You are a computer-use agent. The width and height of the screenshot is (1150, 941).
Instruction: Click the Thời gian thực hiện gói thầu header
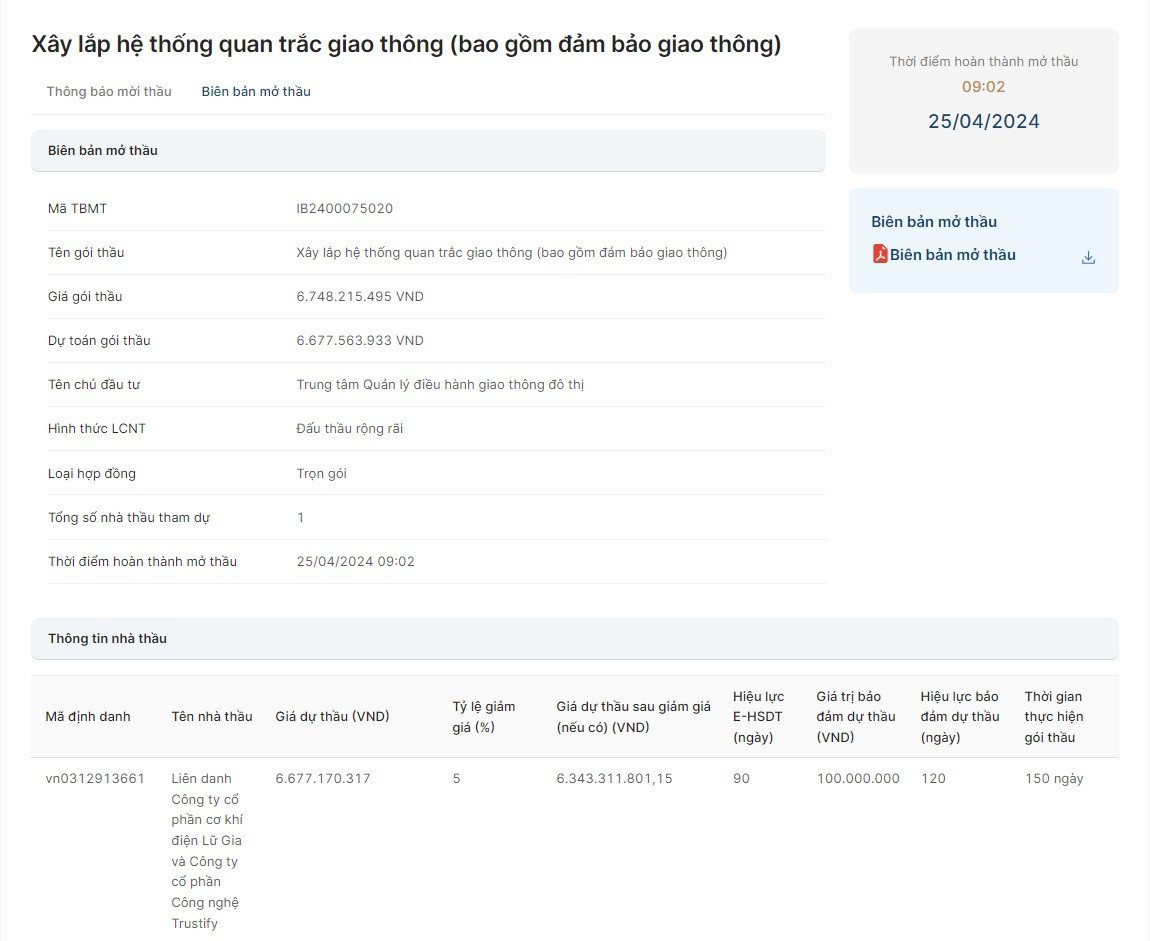(x=1054, y=717)
